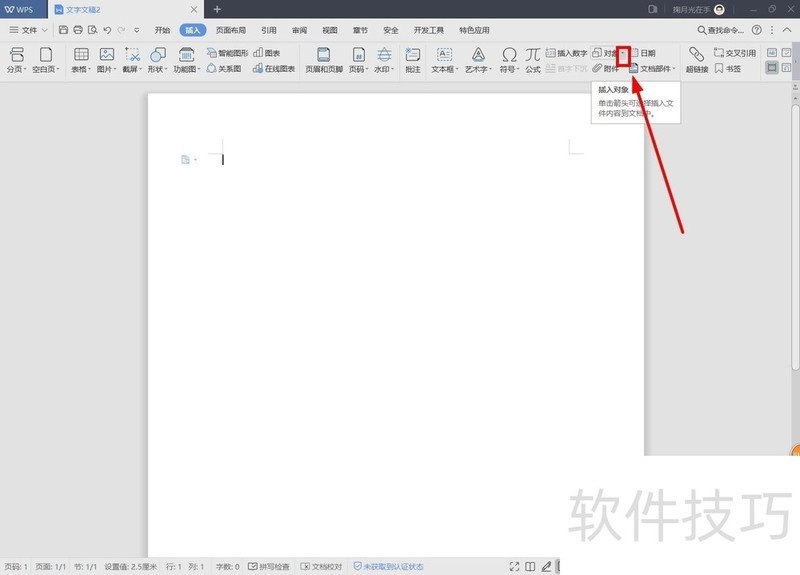Open the more options vertical dots menu
Screen dimensions: 800x575
pos(771,30)
